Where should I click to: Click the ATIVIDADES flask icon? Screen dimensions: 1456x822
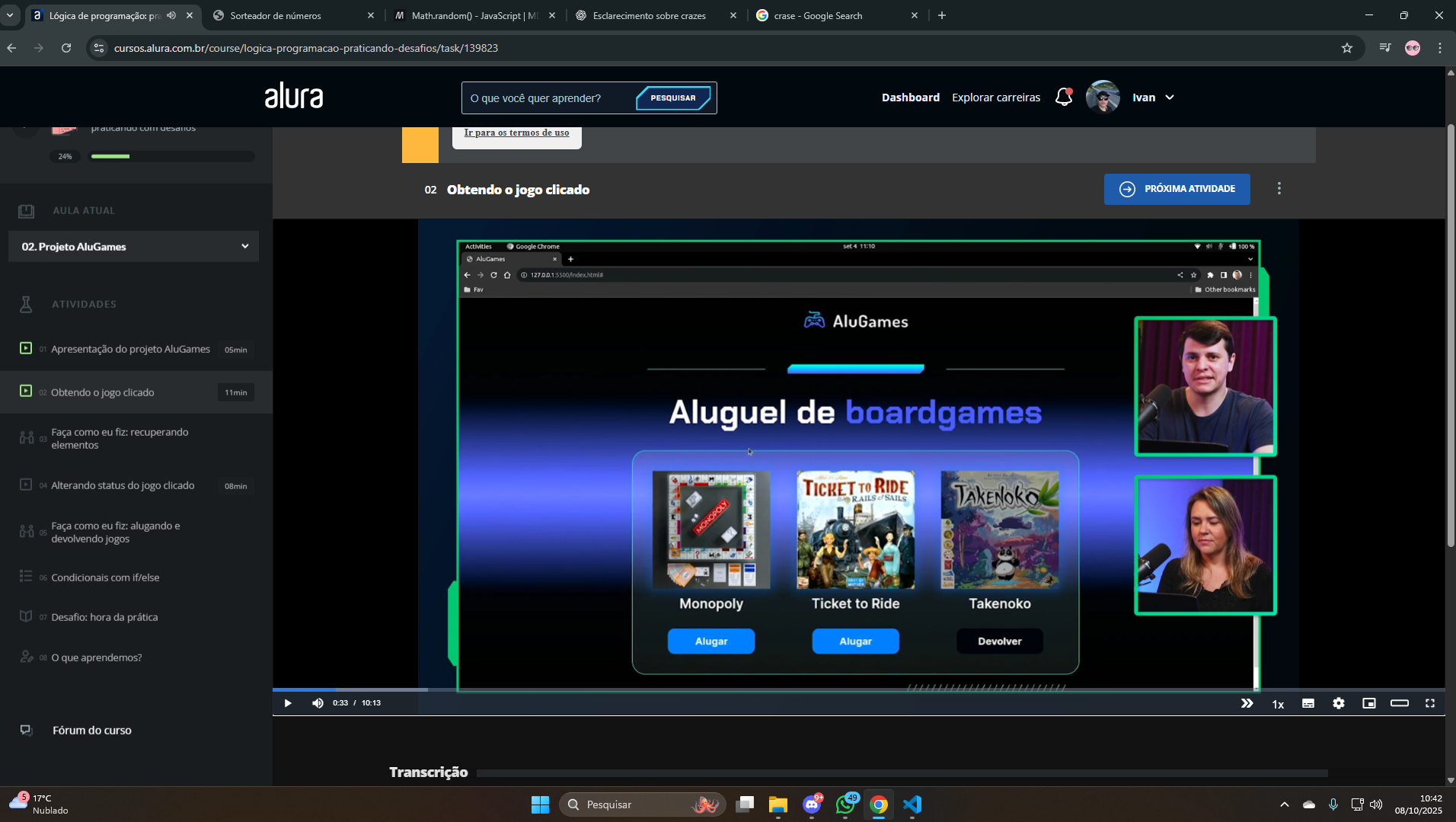[26, 304]
